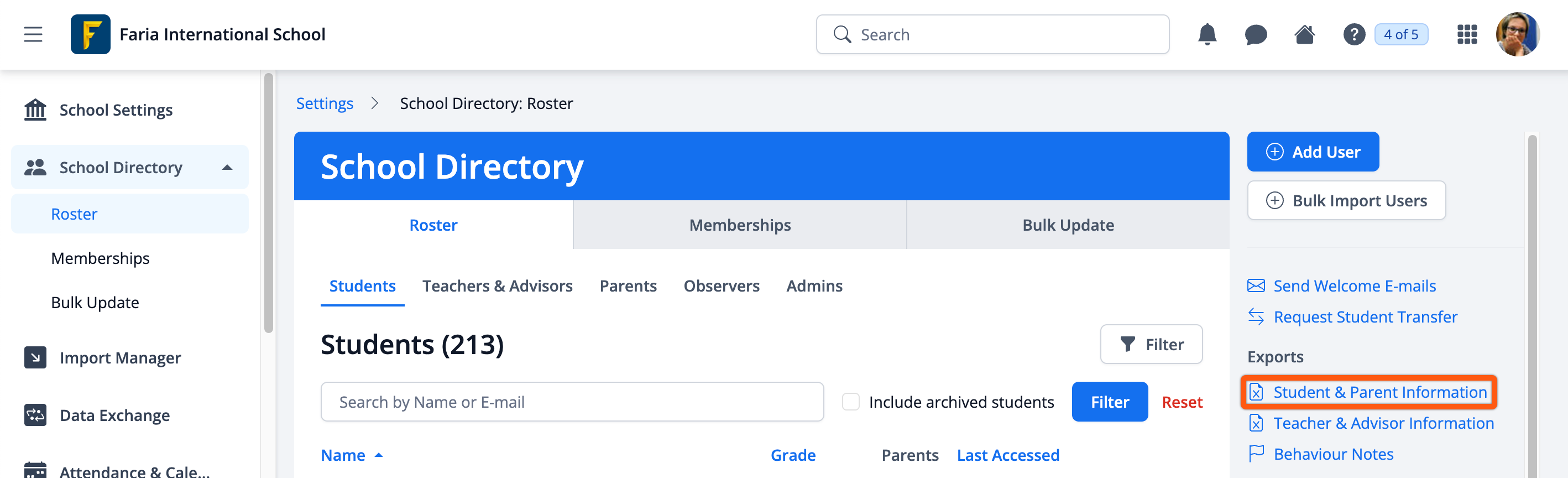Open the help question mark icon
The image size is (1568, 478).
coord(1353,34)
